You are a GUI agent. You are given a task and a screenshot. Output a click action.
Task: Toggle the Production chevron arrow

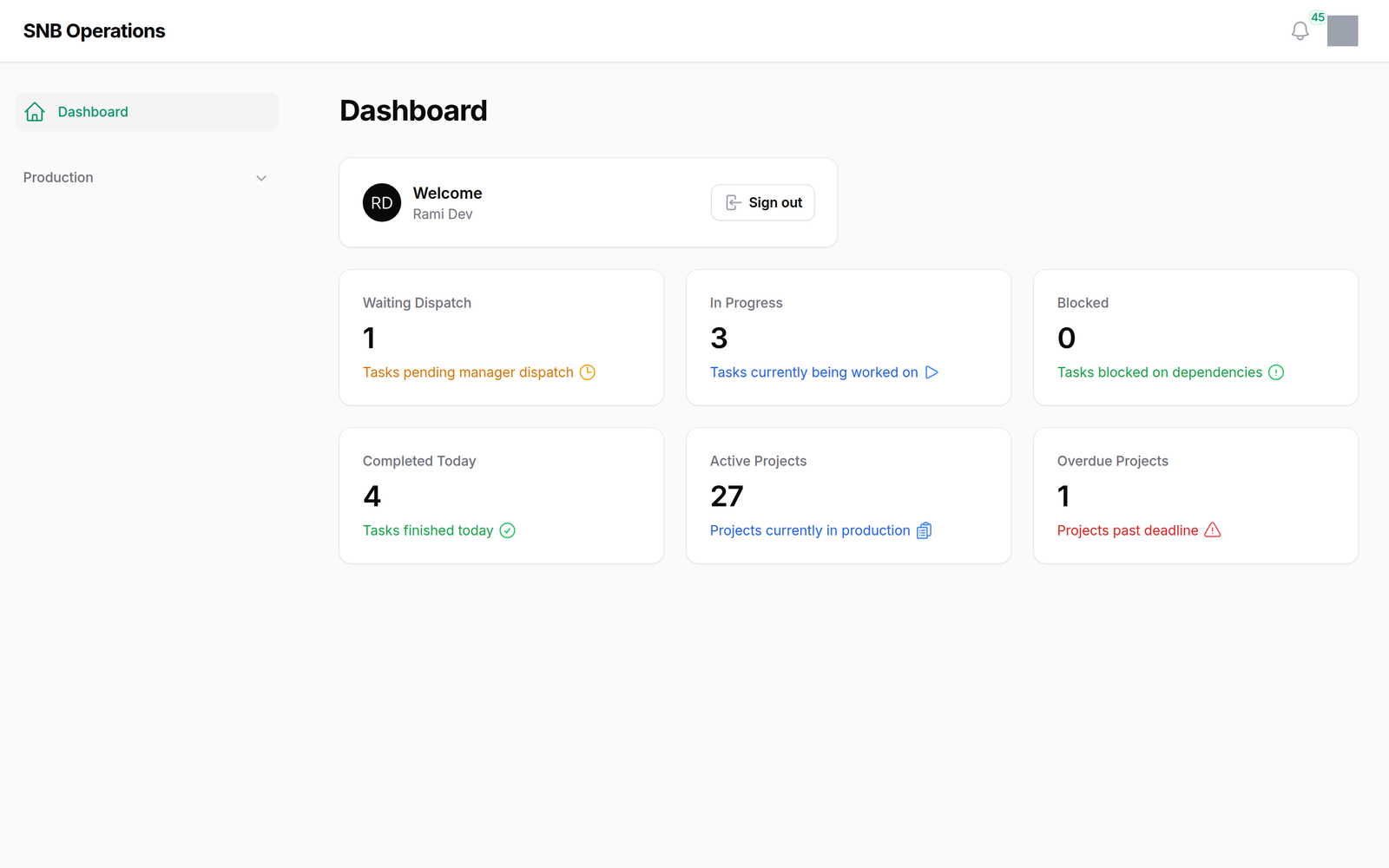261,178
